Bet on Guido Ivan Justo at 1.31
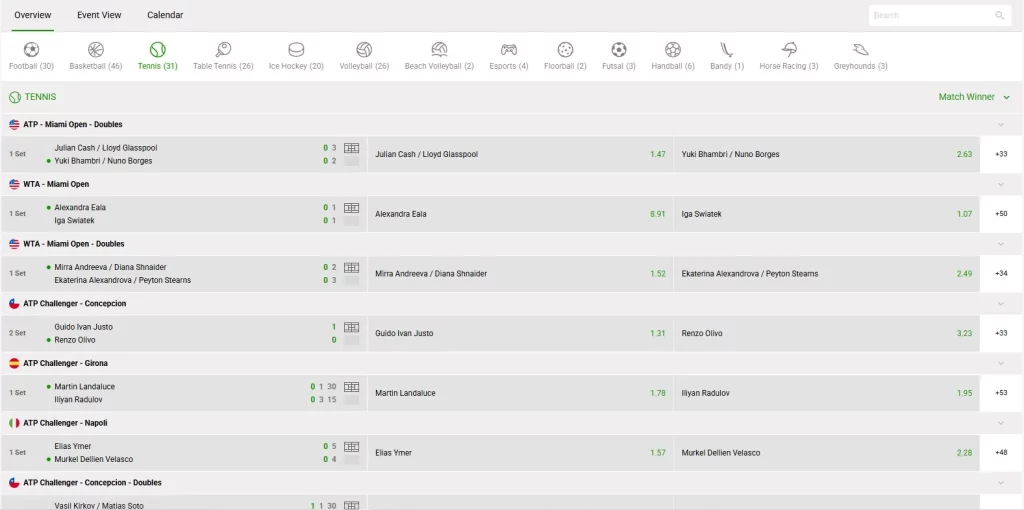The image size is (1024, 510). pos(520,333)
